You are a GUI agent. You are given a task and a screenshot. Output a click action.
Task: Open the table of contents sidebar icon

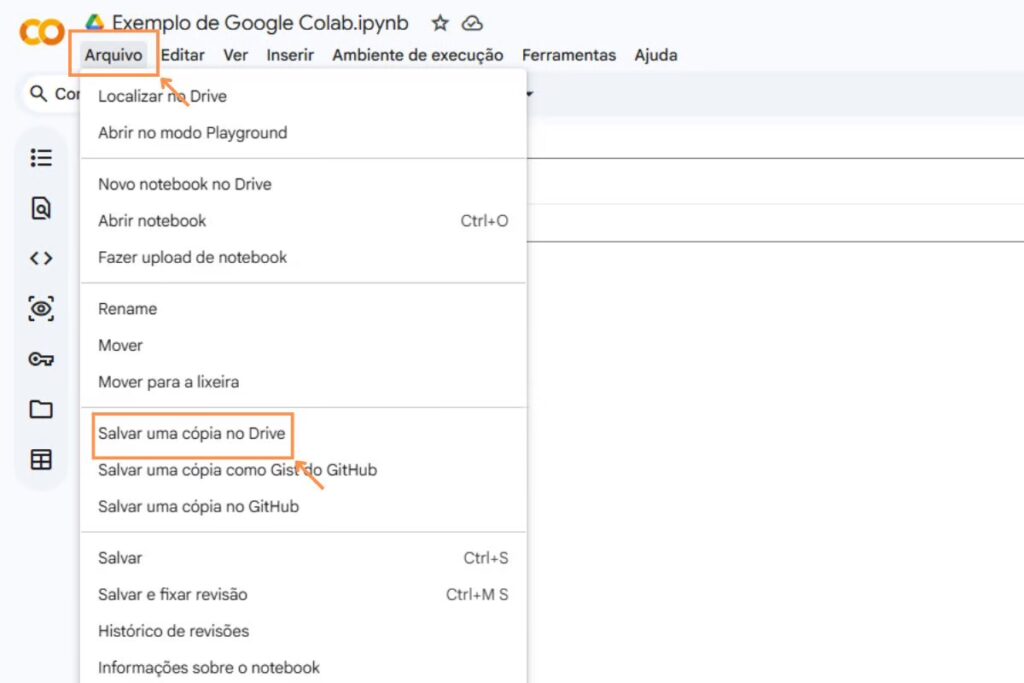point(41,157)
